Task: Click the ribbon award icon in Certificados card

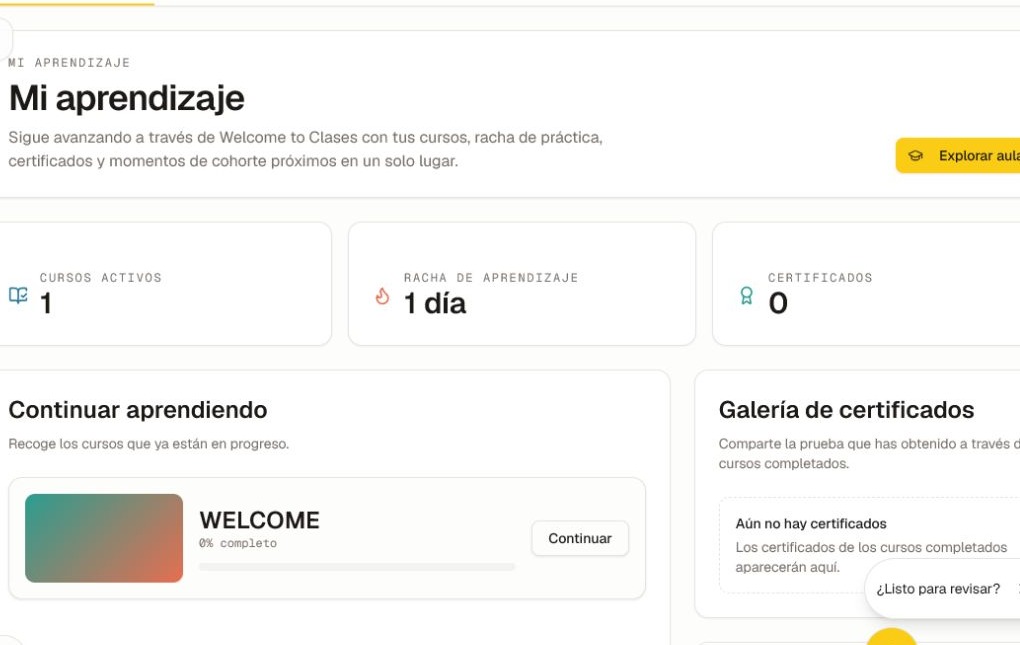Action: [746, 296]
